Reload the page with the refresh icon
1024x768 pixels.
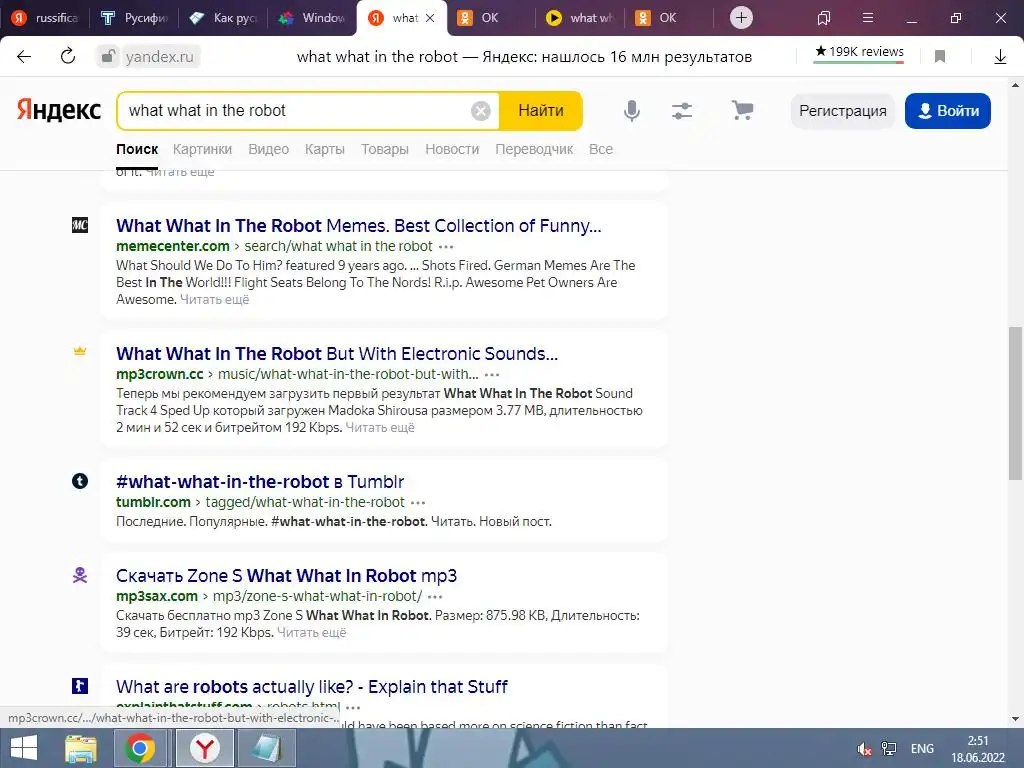pos(68,56)
